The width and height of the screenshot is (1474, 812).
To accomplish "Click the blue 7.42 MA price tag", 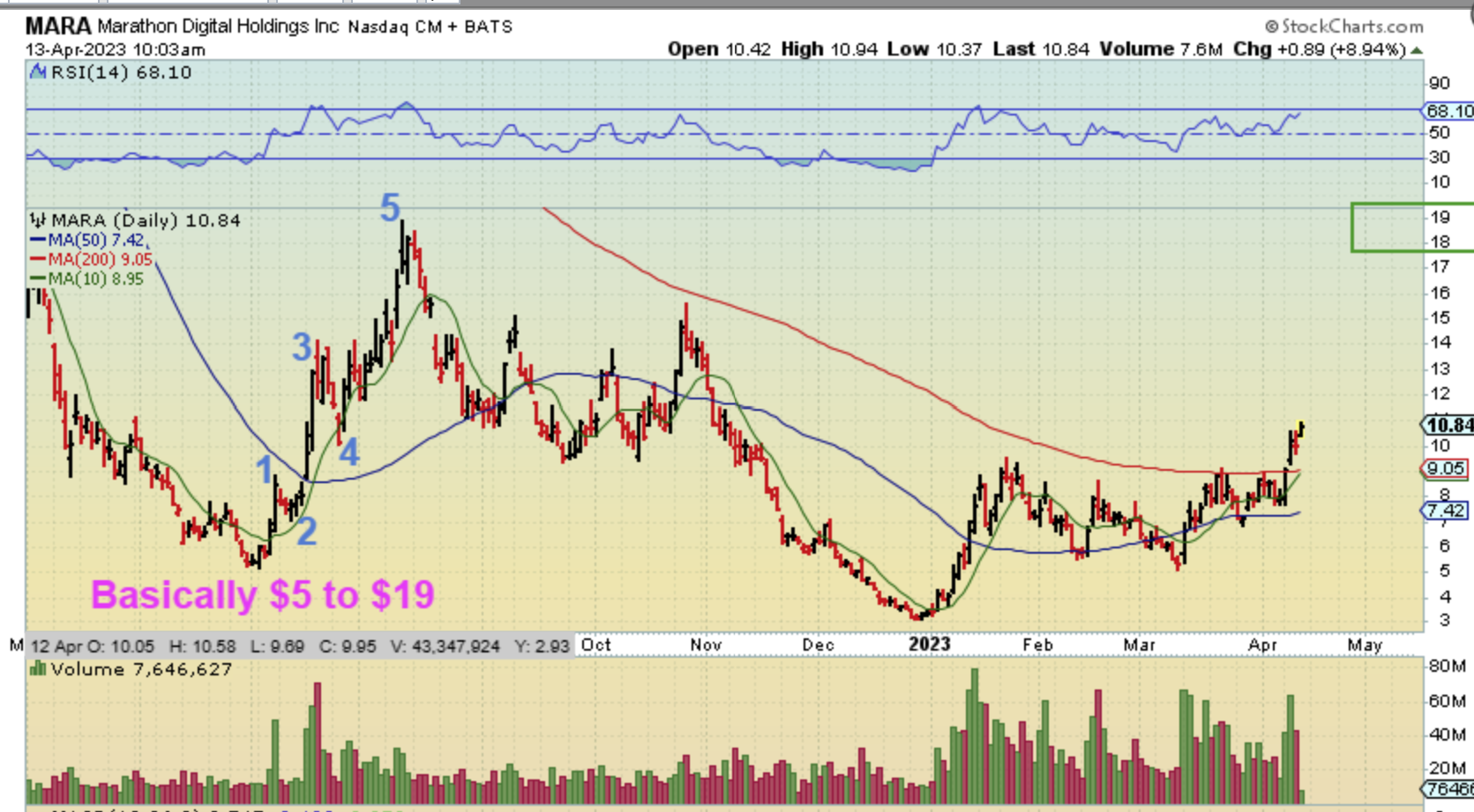I will pyautogui.click(x=1445, y=510).
